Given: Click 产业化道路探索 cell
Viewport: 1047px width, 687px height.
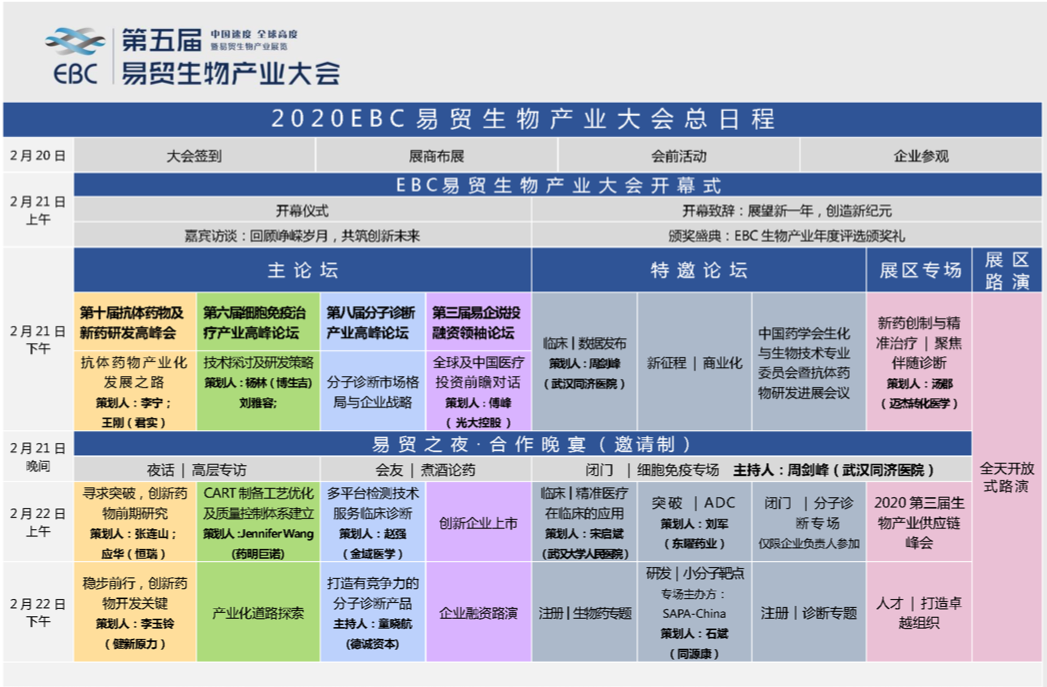Looking at the screenshot, I should (258, 612).
